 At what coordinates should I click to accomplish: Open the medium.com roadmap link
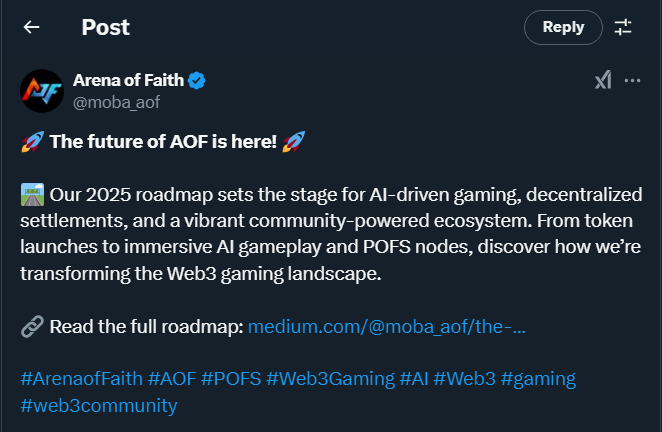pos(386,326)
